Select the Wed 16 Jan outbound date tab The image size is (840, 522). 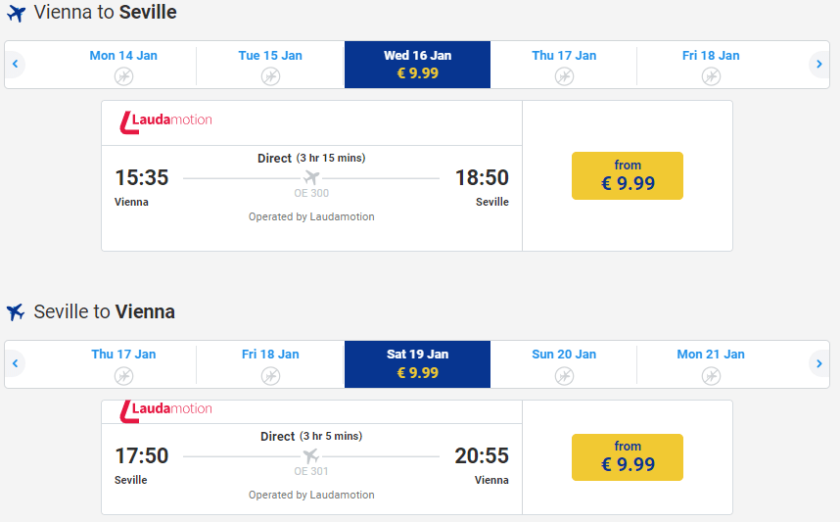[x=417, y=64]
